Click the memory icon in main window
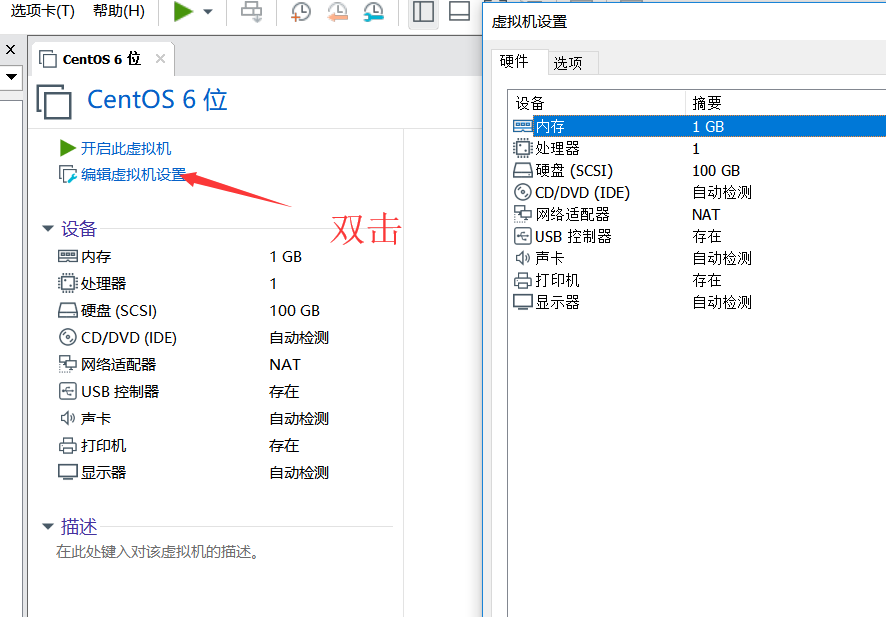The height and width of the screenshot is (617, 886). (68, 257)
